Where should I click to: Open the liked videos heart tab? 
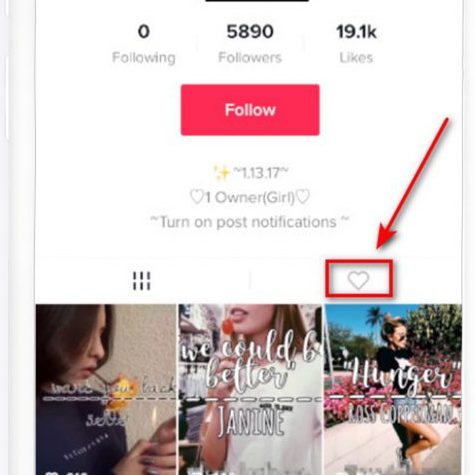pyautogui.click(x=358, y=280)
